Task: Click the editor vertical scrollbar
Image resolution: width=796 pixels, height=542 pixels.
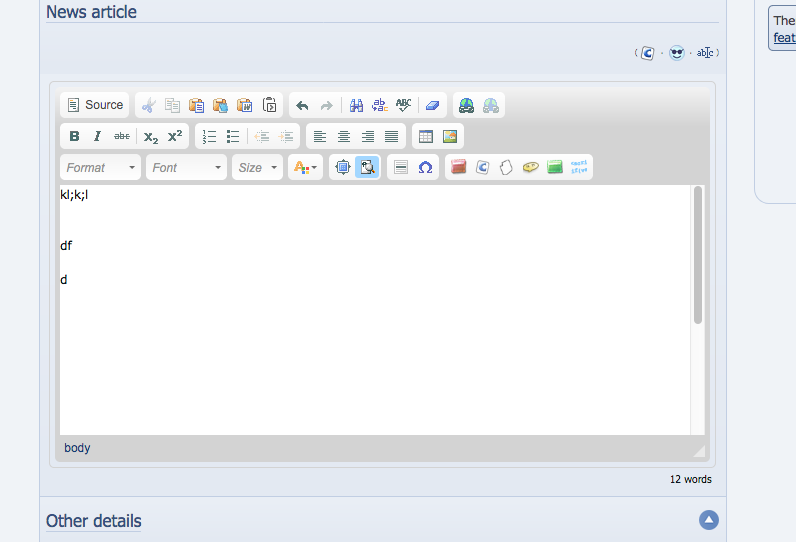Action: click(x=698, y=255)
